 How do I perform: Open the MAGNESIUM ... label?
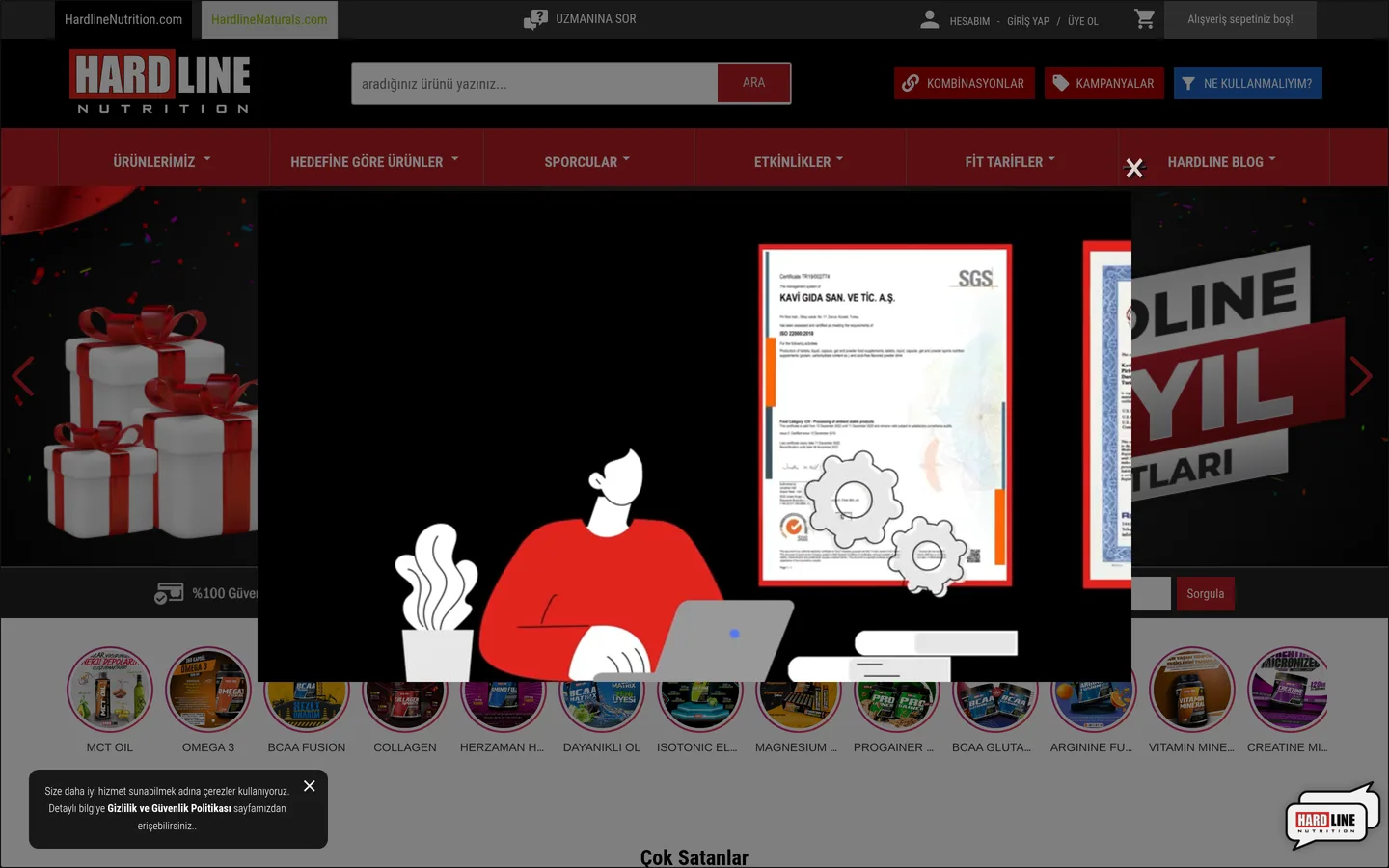coord(797,747)
